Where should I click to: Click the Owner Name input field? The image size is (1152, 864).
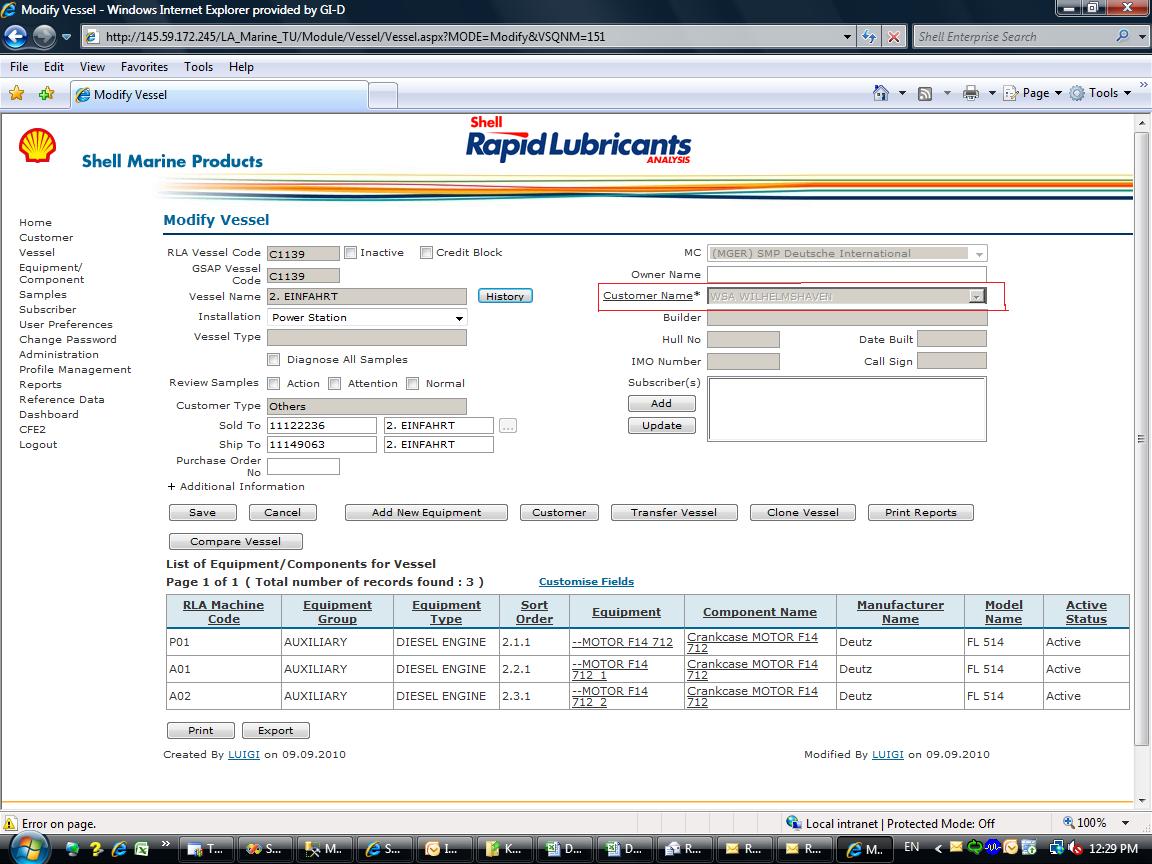point(847,275)
